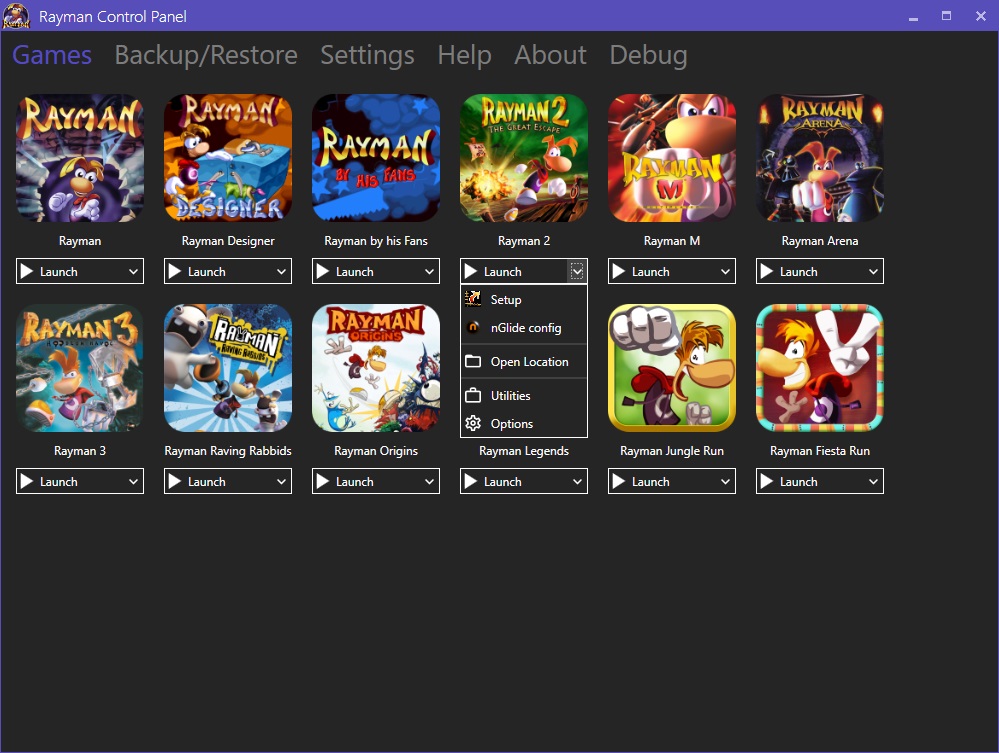Image resolution: width=999 pixels, height=753 pixels.
Task: Select the Rayman Jungle Run icon
Action: [672, 368]
